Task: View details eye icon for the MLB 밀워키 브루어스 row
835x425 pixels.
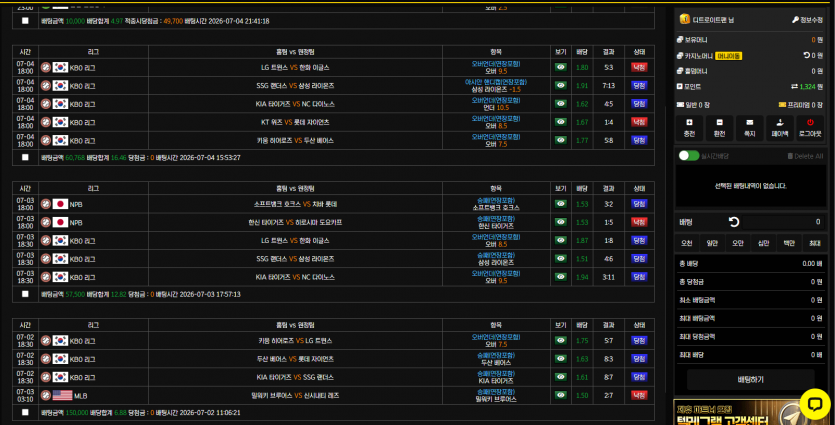Action: [561, 395]
